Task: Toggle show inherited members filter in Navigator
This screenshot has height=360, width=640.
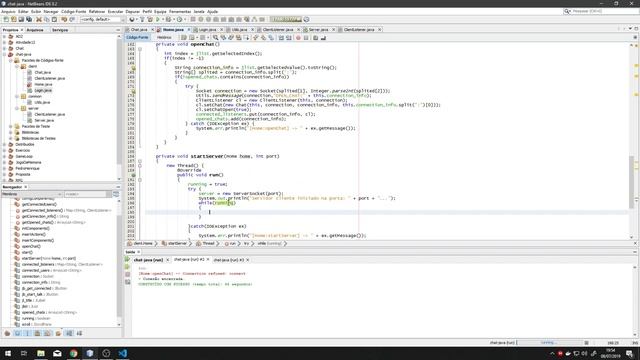Action: pyautogui.click(x=7, y=333)
